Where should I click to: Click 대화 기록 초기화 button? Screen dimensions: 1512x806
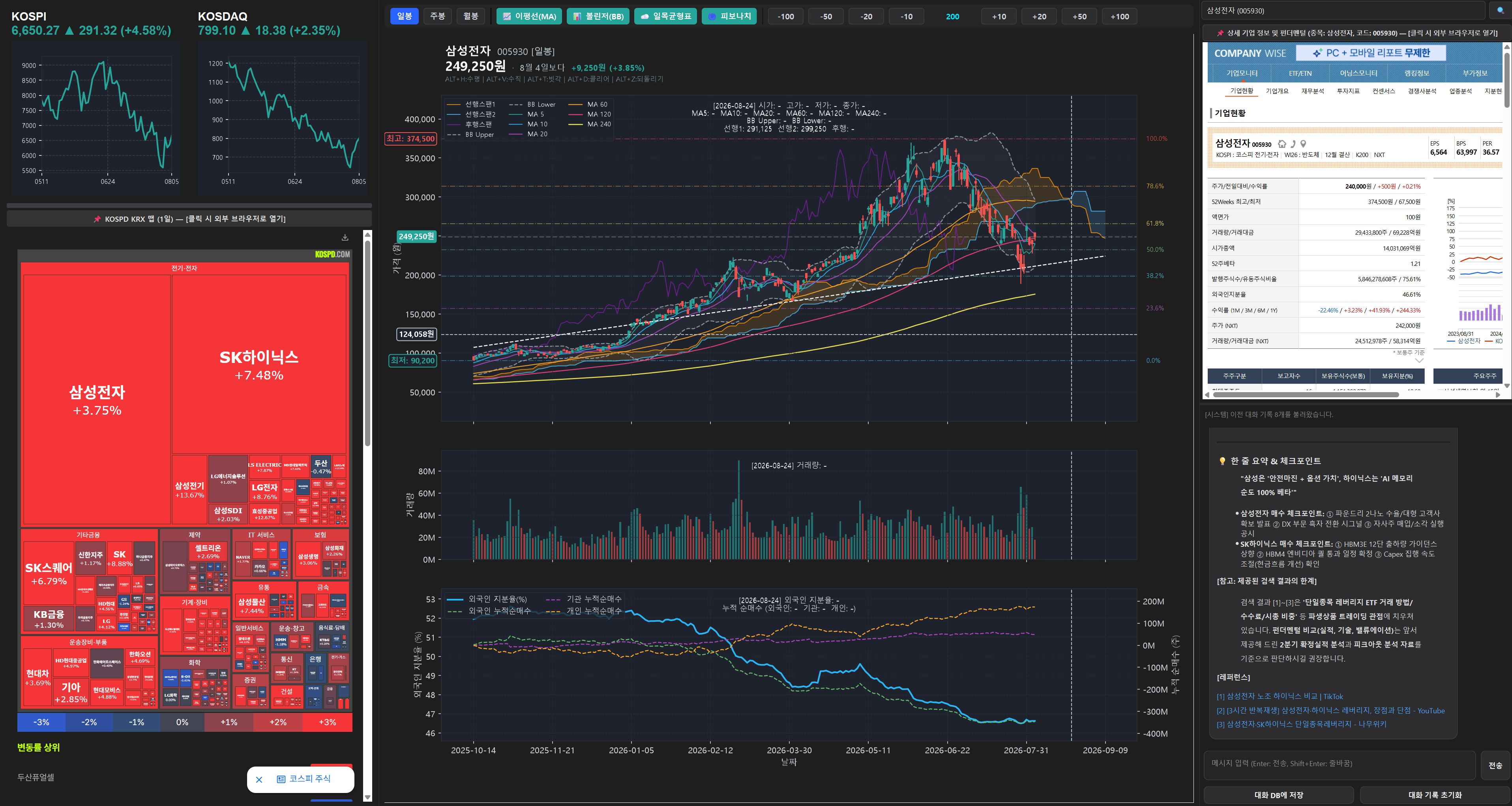[1435, 795]
